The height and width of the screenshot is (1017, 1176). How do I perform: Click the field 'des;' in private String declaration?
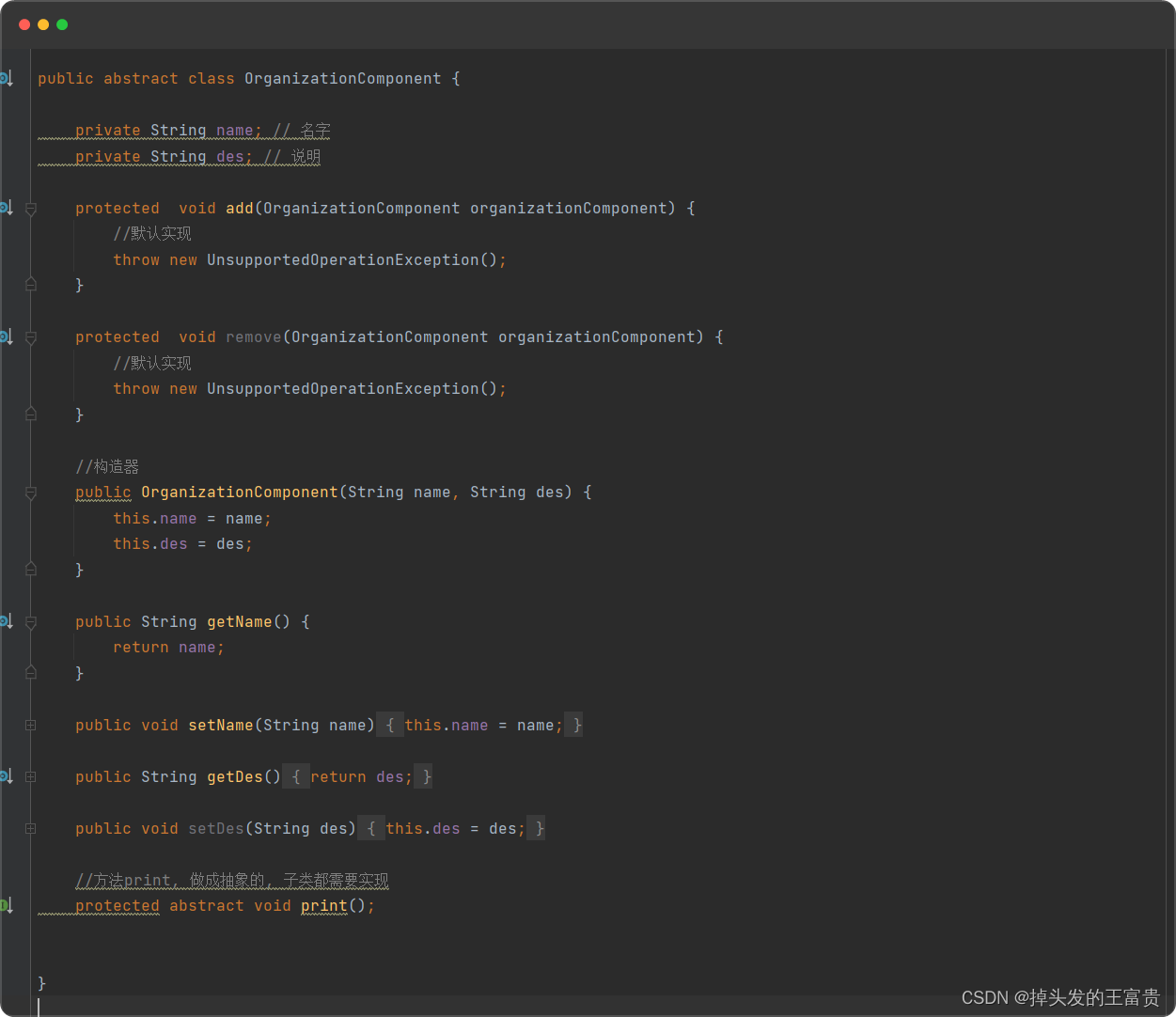pos(234,157)
